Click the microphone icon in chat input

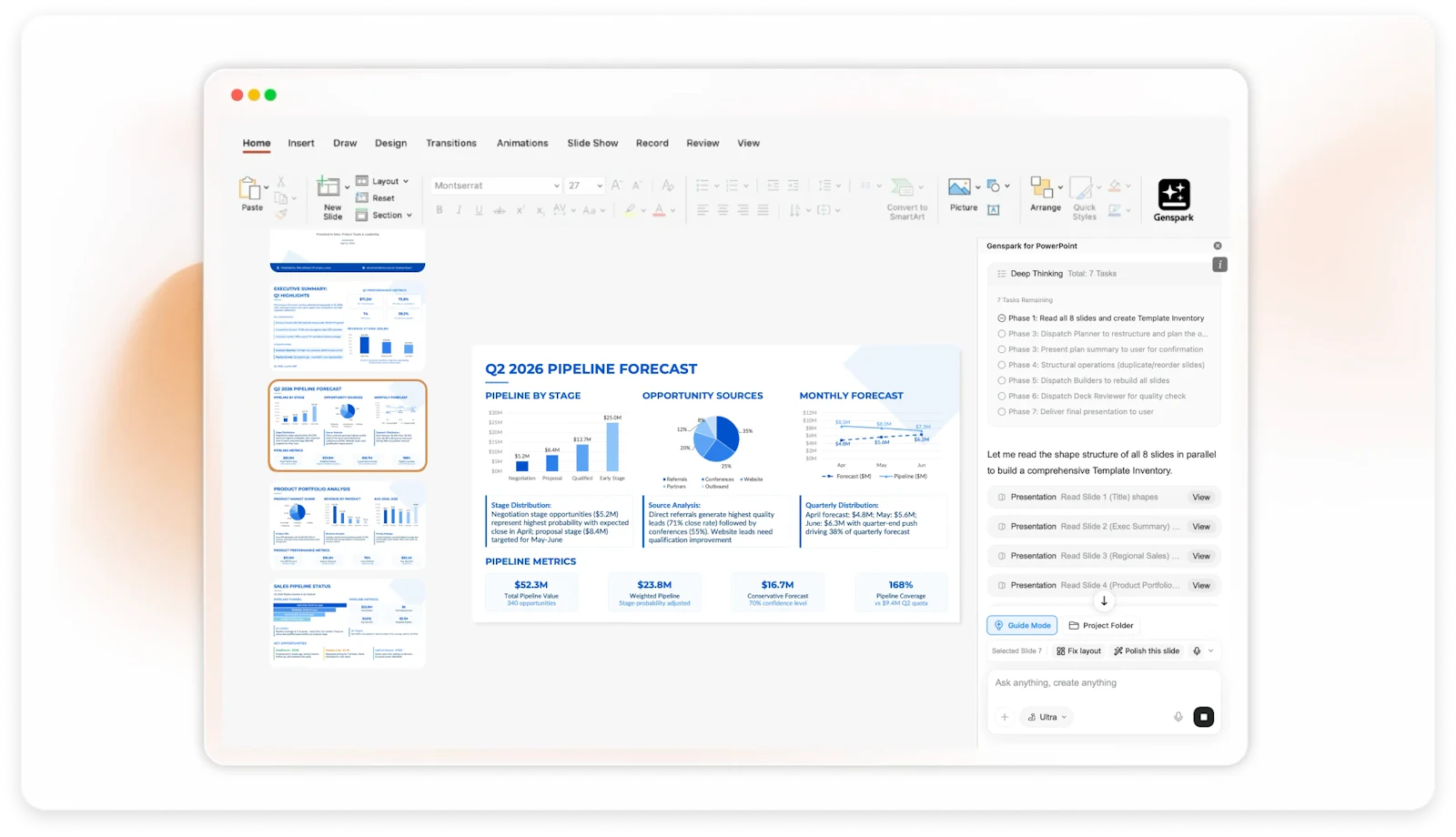[1178, 717]
